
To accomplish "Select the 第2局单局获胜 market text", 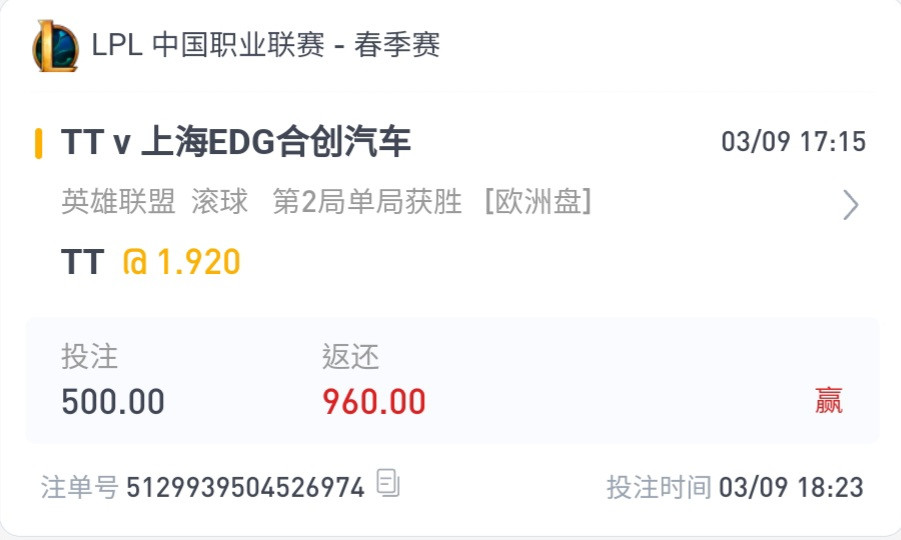I will coord(367,202).
